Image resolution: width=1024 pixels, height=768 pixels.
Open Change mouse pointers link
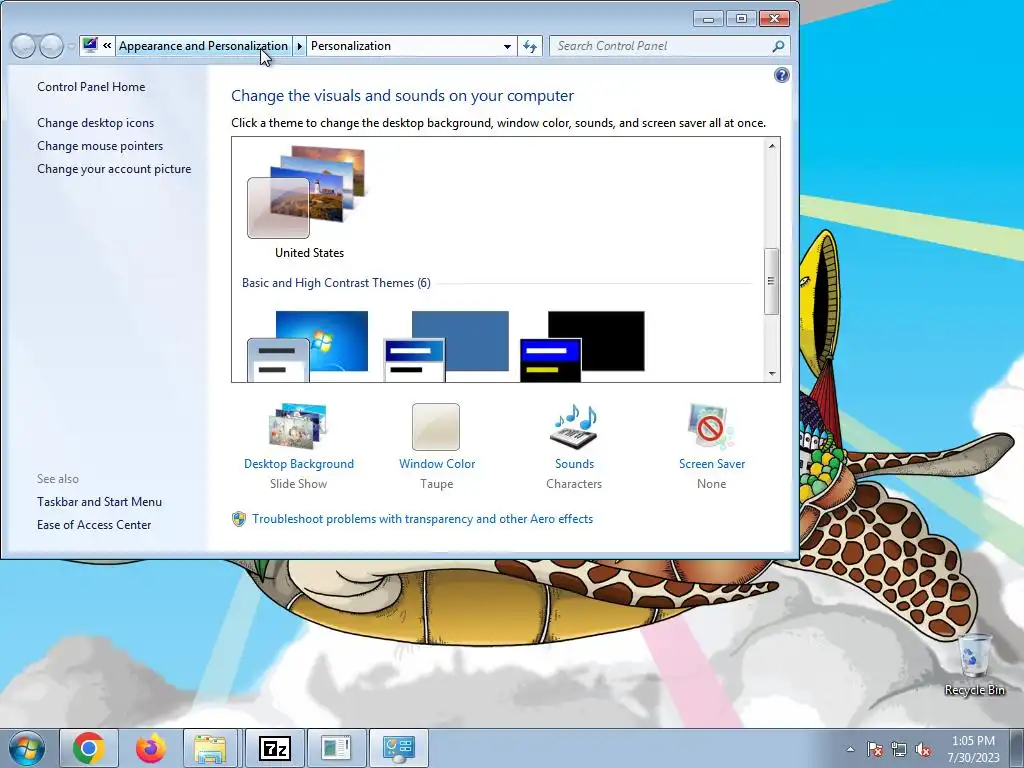click(x=100, y=146)
